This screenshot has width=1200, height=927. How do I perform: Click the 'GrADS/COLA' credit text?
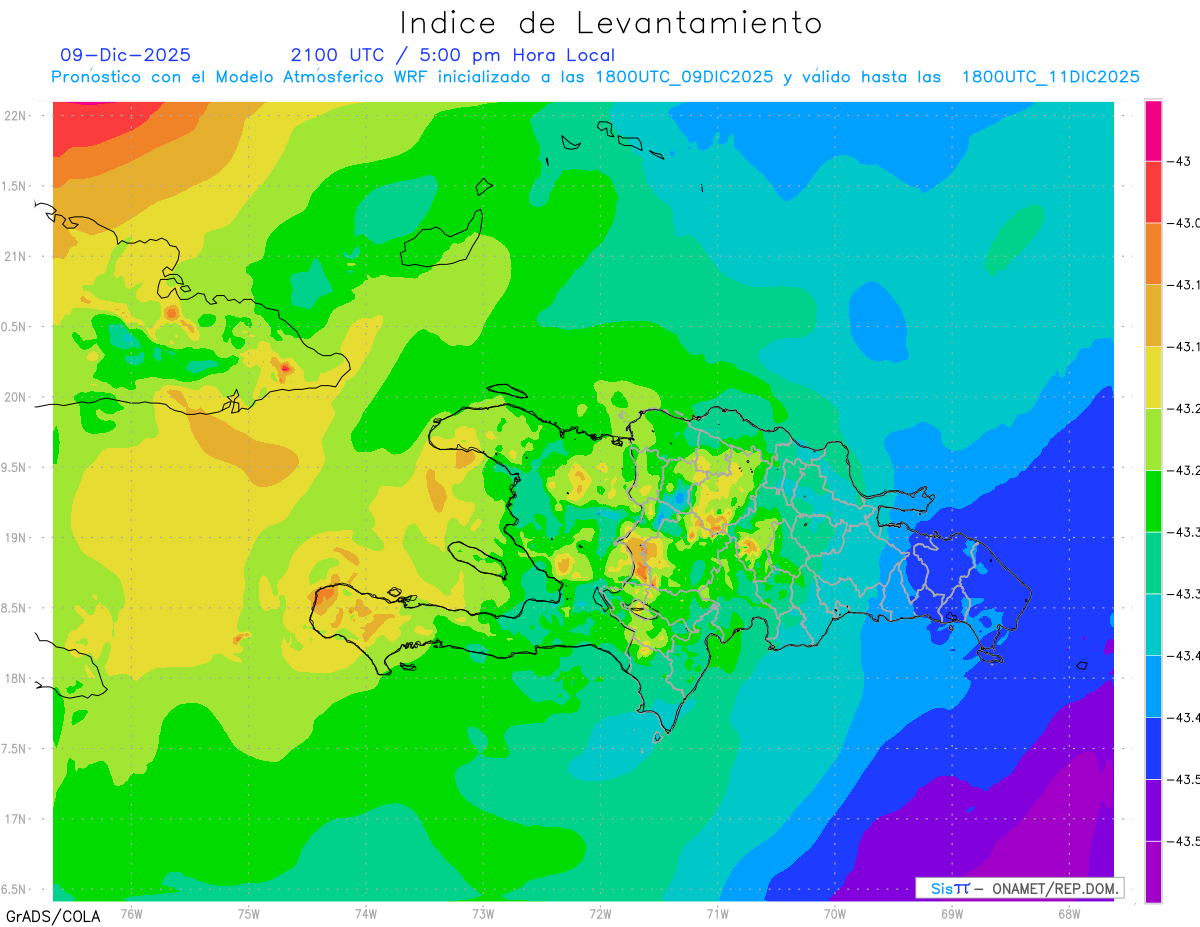coord(52,916)
